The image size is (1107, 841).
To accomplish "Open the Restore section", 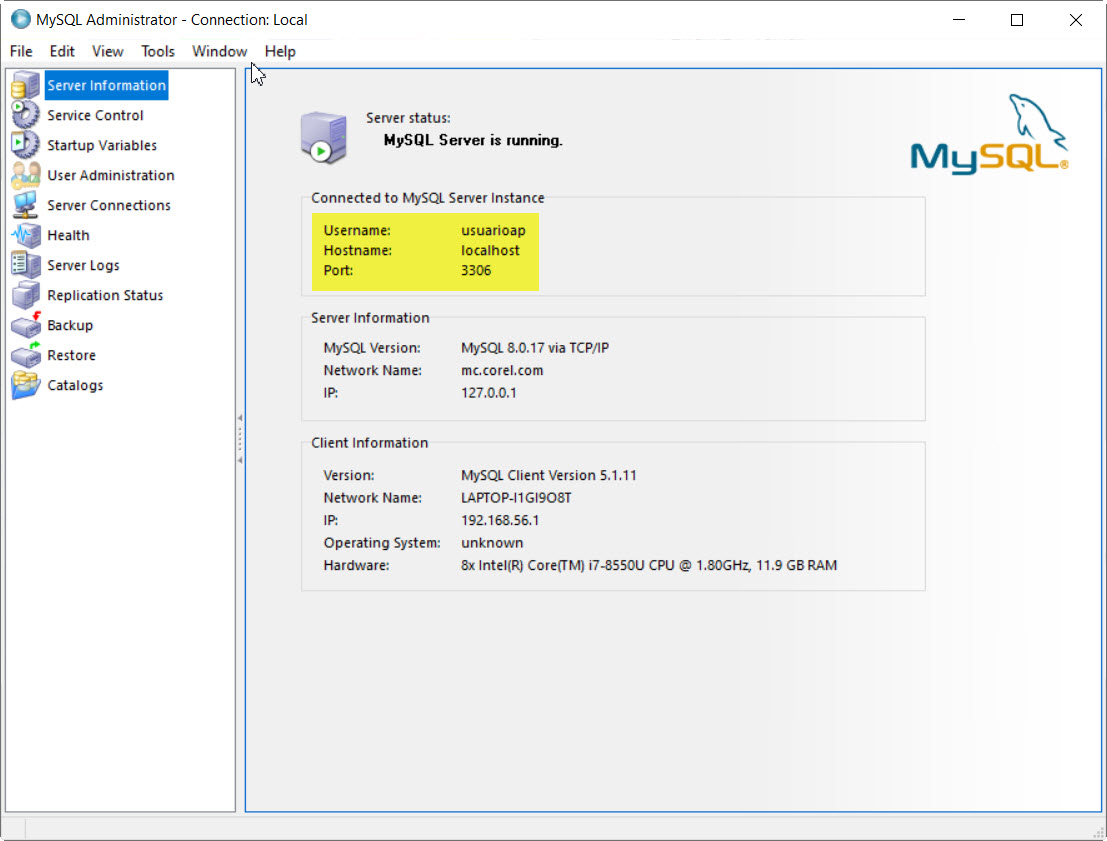I will click(x=71, y=355).
